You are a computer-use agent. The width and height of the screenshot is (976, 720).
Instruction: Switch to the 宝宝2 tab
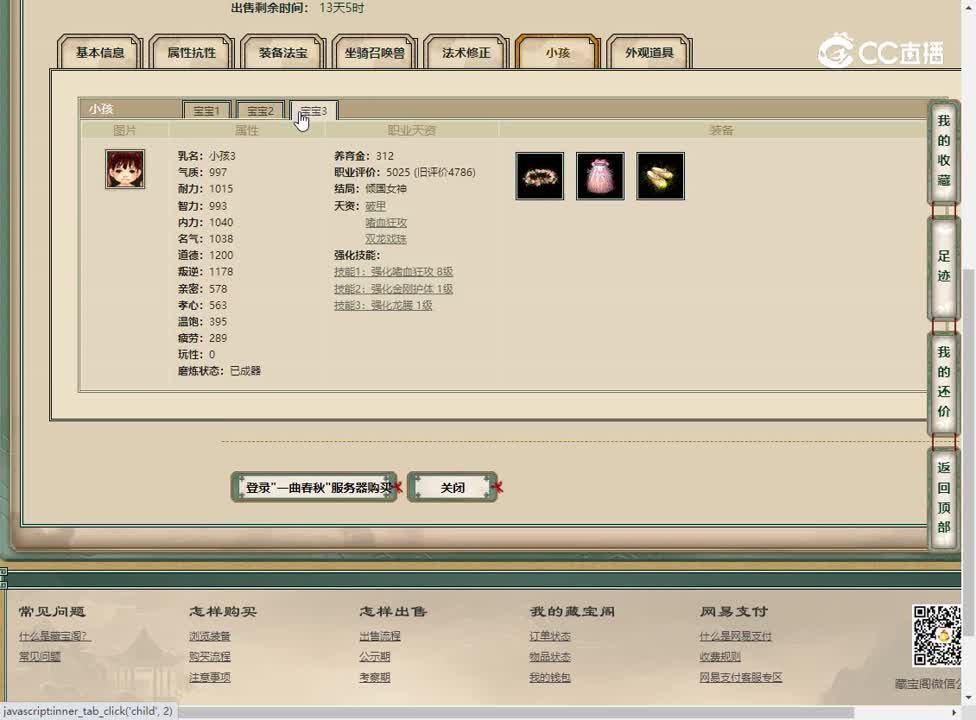click(260, 111)
